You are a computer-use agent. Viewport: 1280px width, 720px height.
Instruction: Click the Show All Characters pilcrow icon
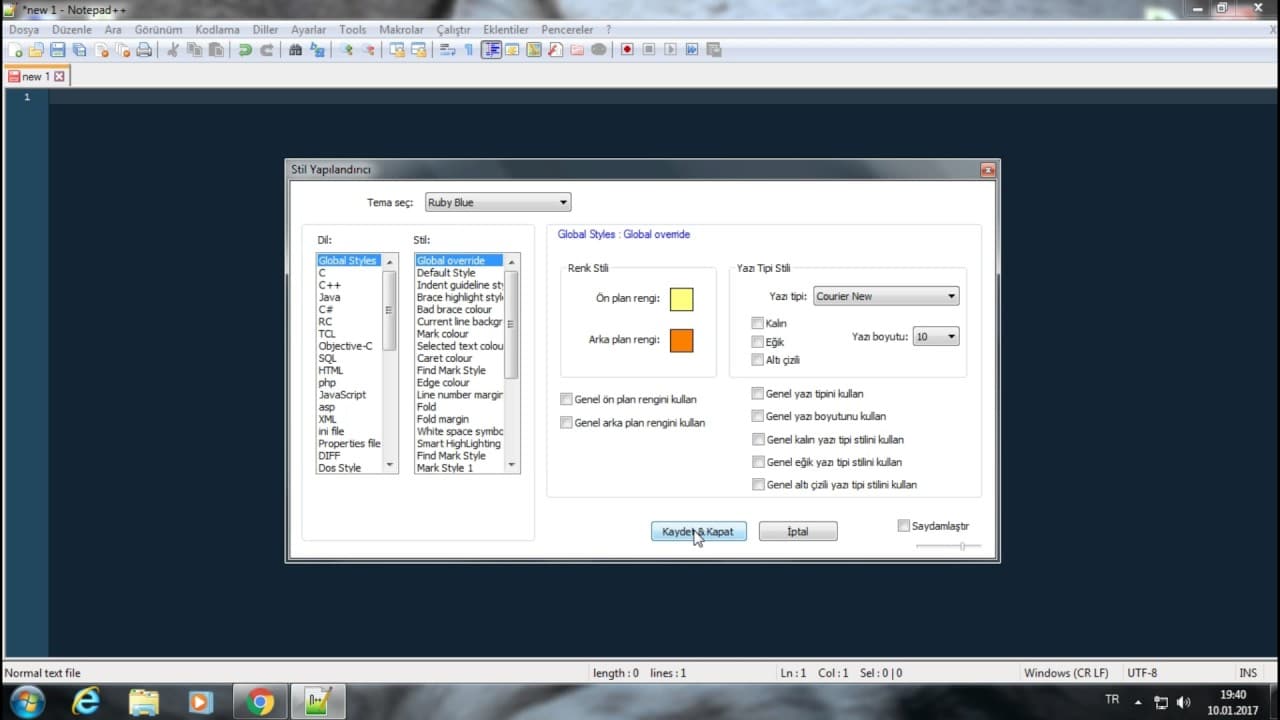(468, 50)
